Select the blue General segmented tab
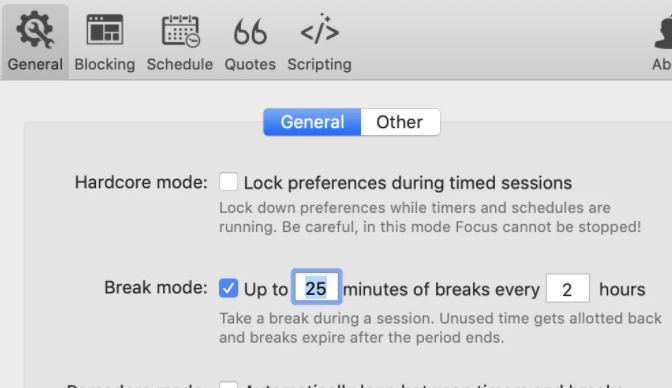Screen dimensions: 672x388 click(x=312, y=122)
